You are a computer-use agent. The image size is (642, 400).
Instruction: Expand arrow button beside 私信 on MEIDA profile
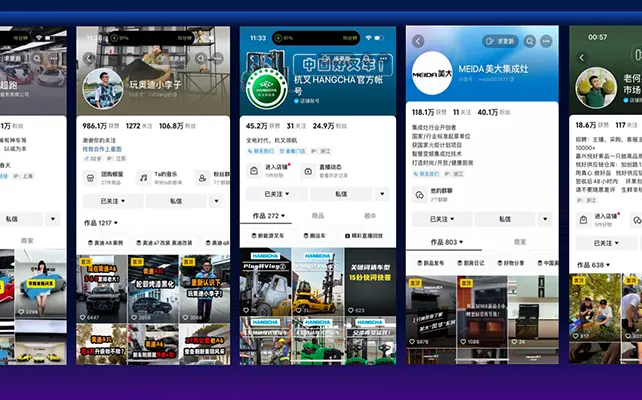(545, 219)
